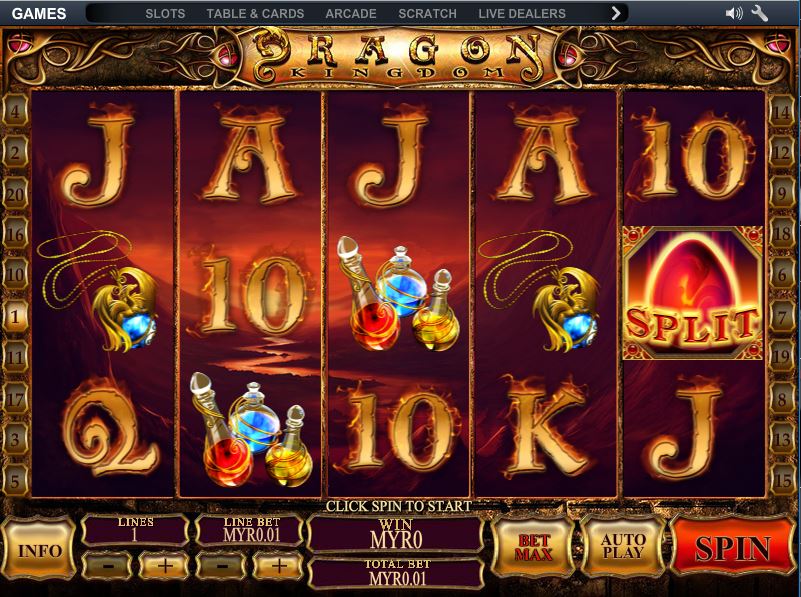Screen dimensions: 801x597
Task: Increase the number of lines
Action: click(164, 565)
